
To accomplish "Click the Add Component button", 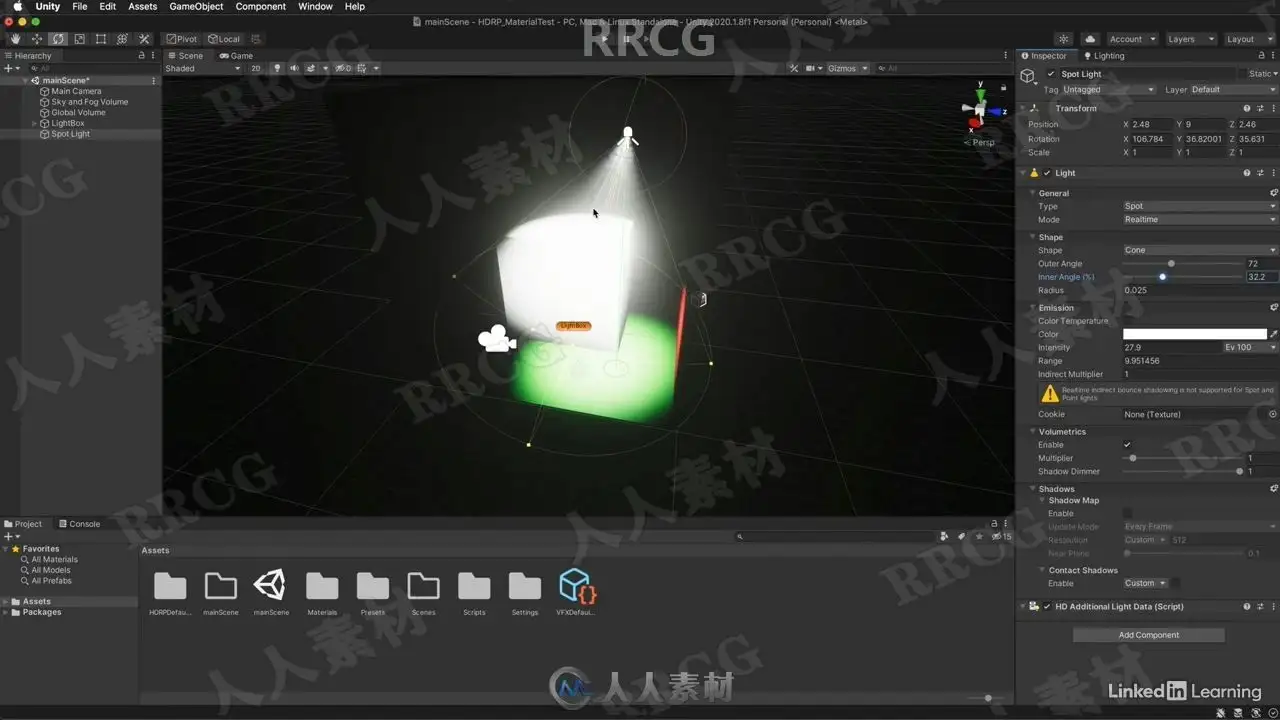I will coord(1148,635).
